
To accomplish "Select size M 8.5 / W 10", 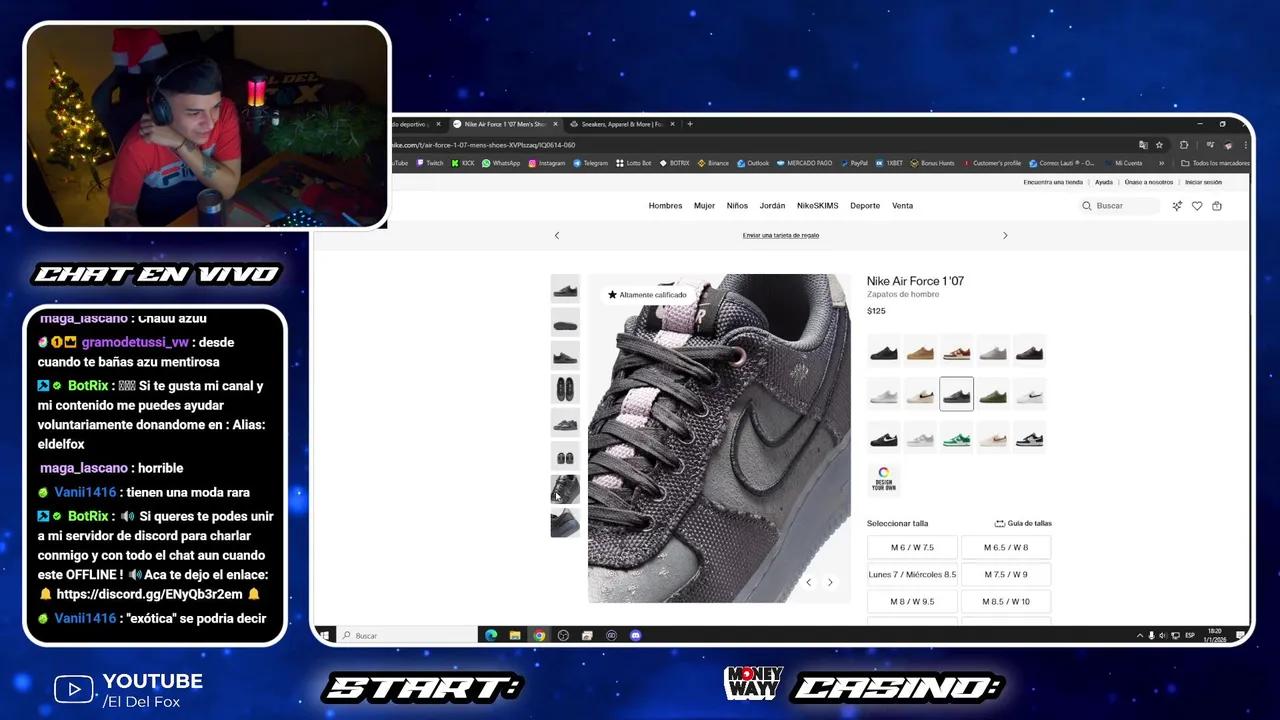I will (1006, 601).
